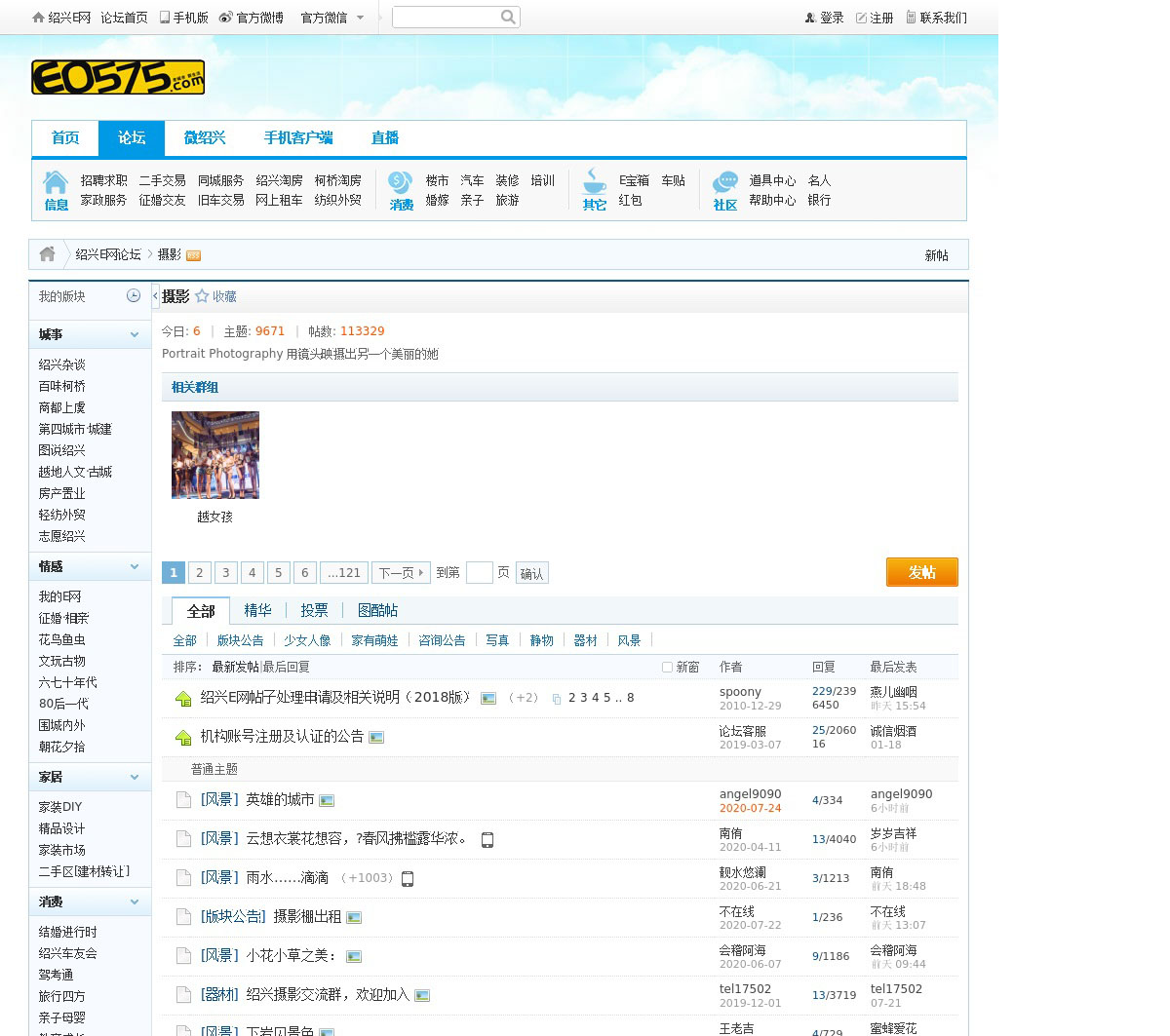Image resolution: width=1170 pixels, height=1036 pixels.
Task: Click the 消费 money icon
Action: pyautogui.click(x=401, y=182)
